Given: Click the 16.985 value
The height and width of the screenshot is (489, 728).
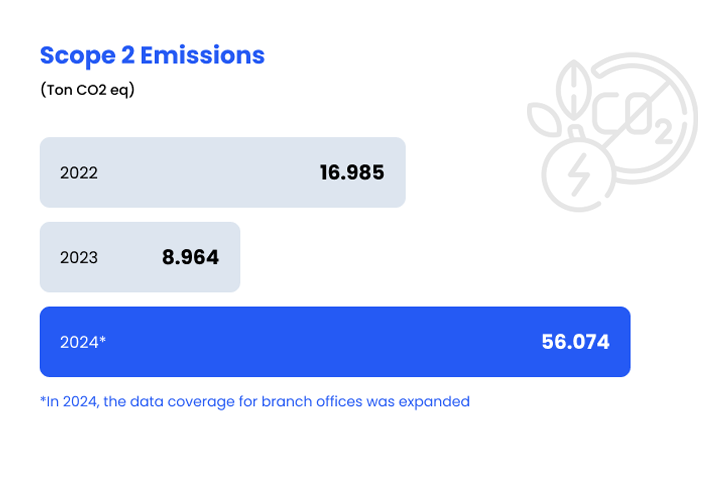Looking at the screenshot, I should [x=352, y=173].
